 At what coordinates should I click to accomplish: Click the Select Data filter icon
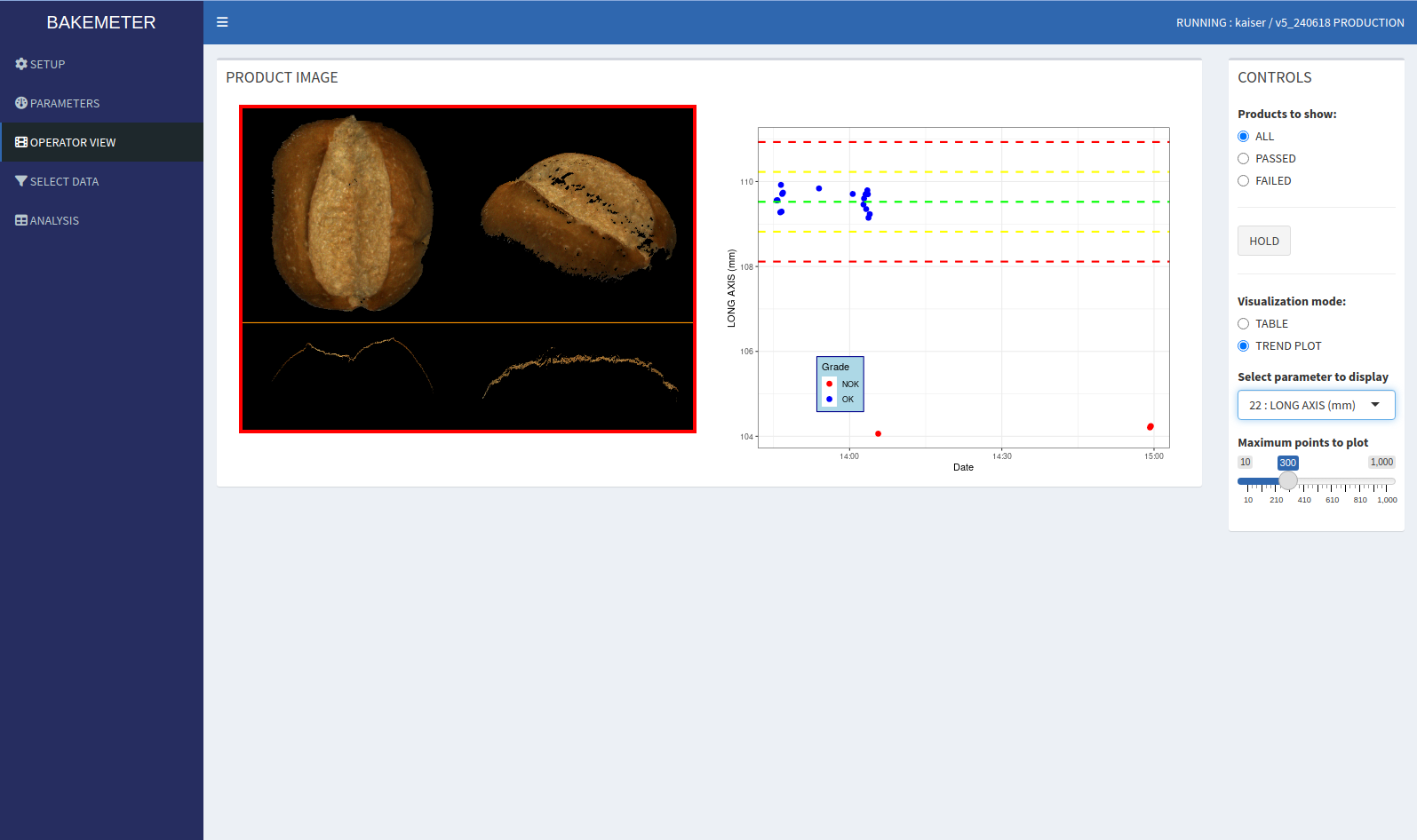tap(21, 181)
